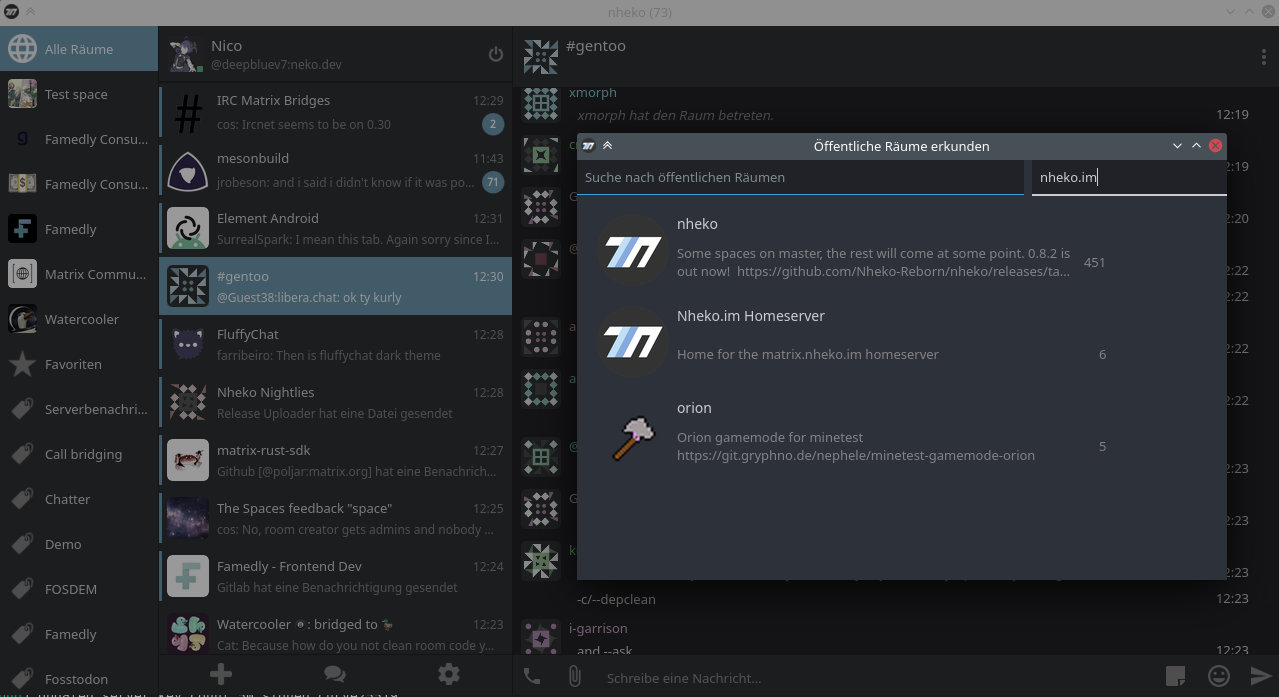Open Nico's profile avatar
The height and width of the screenshot is (697, 1279).
tap(184, 55)
